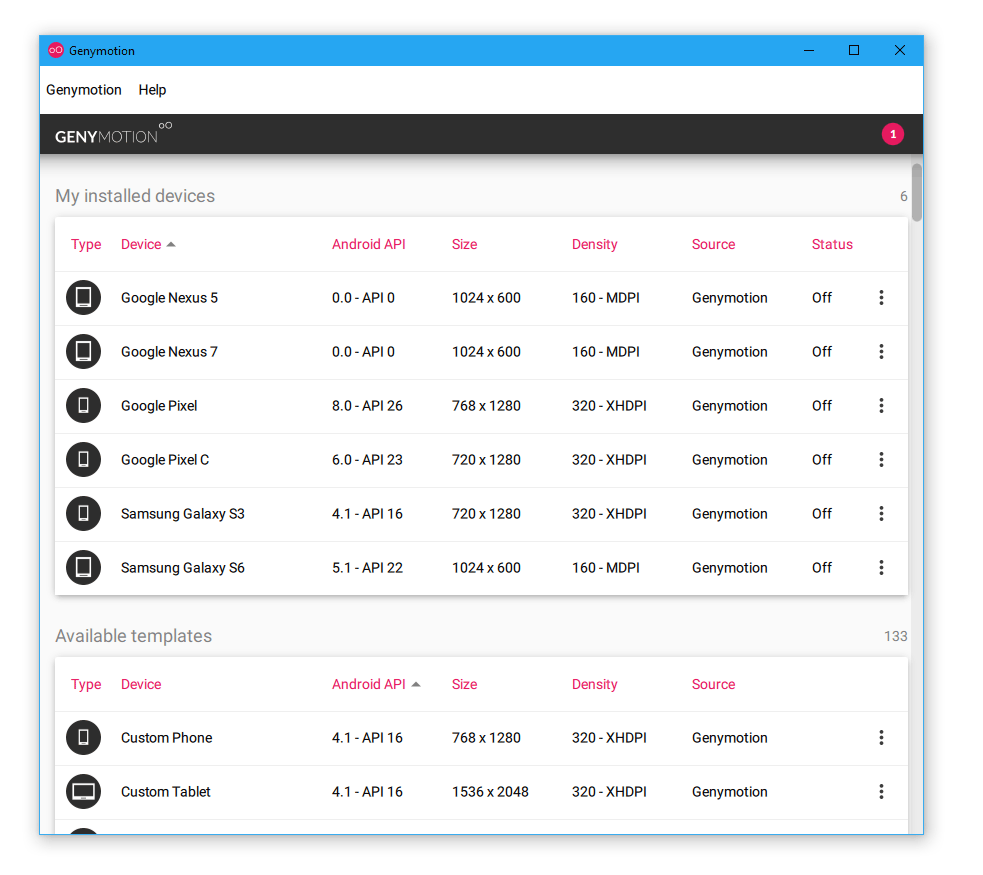Open the Genymotion menu in menu bar

pos(83,90)
